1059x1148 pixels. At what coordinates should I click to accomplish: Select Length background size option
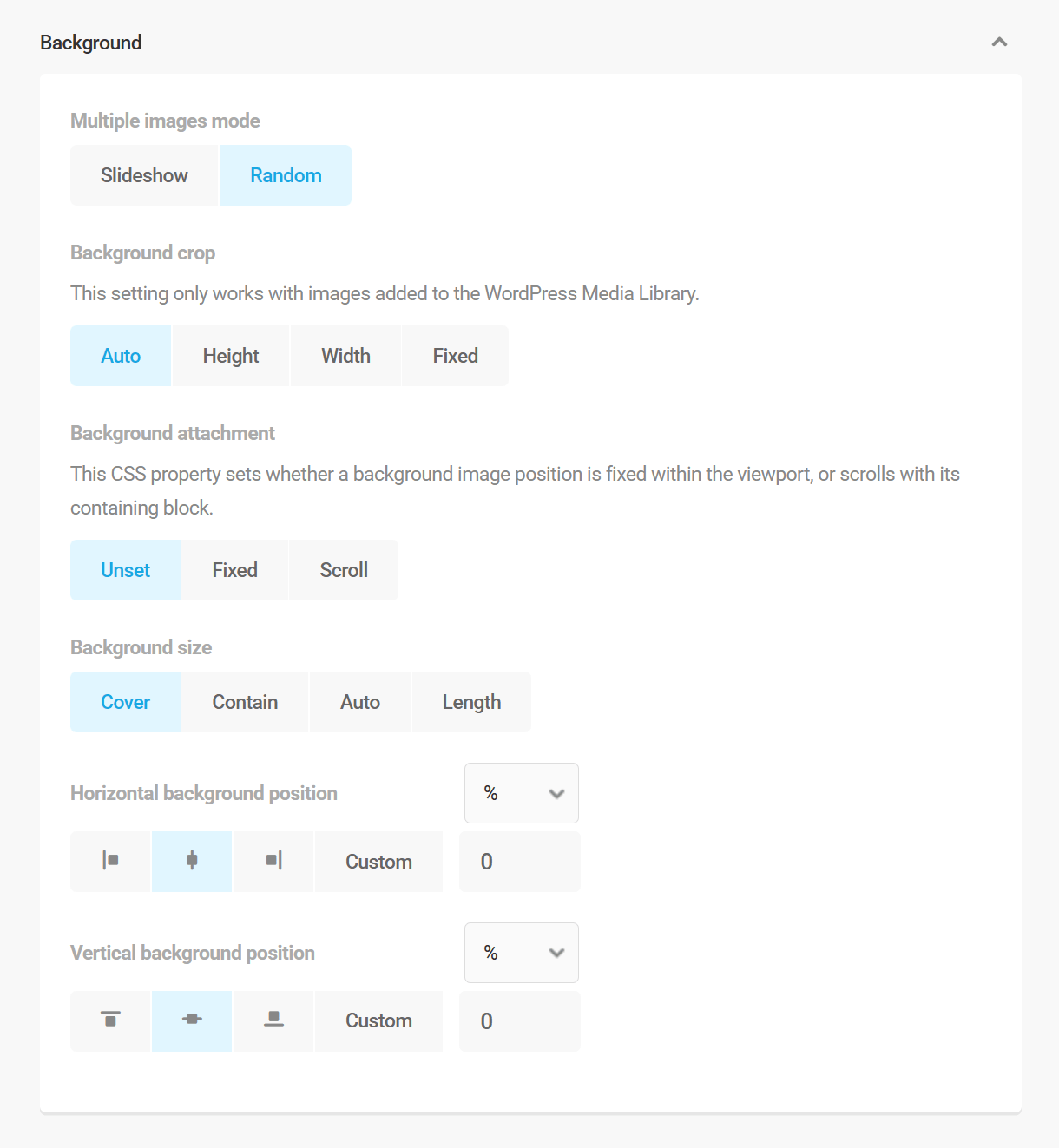471,702
